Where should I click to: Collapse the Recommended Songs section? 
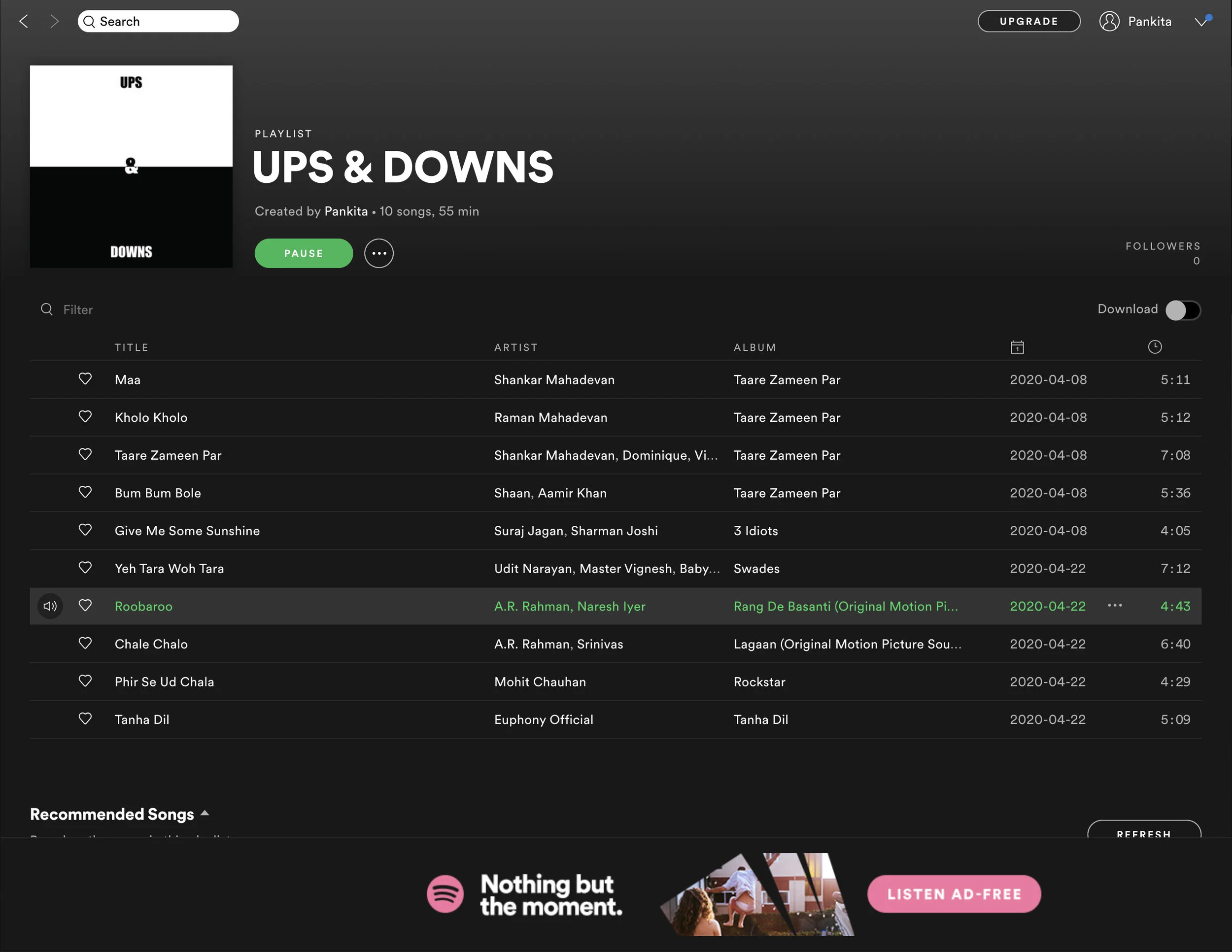[x=205, y=813]
